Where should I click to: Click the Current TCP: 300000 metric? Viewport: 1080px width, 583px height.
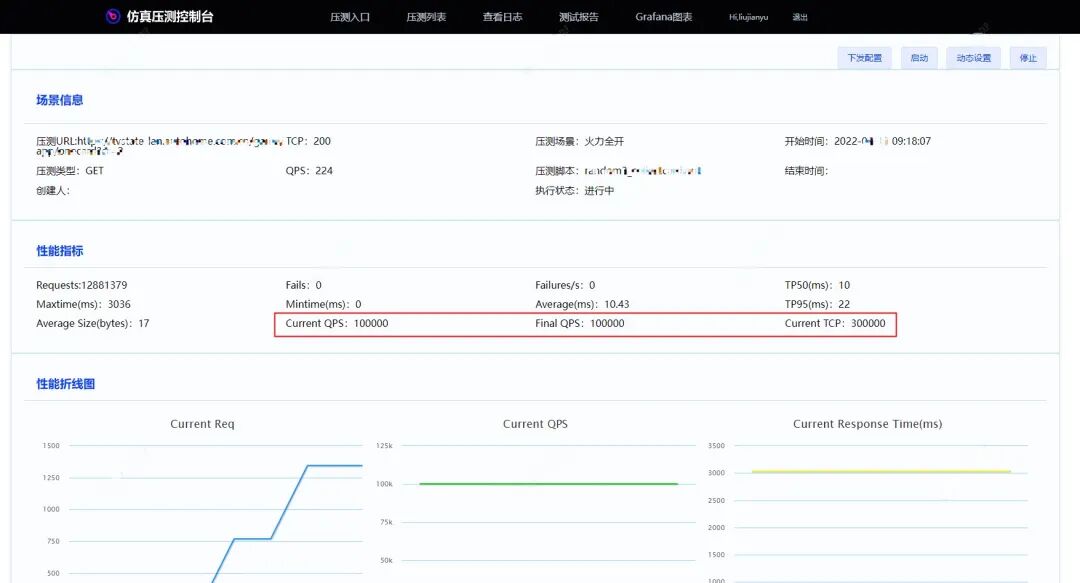point(835,323)
